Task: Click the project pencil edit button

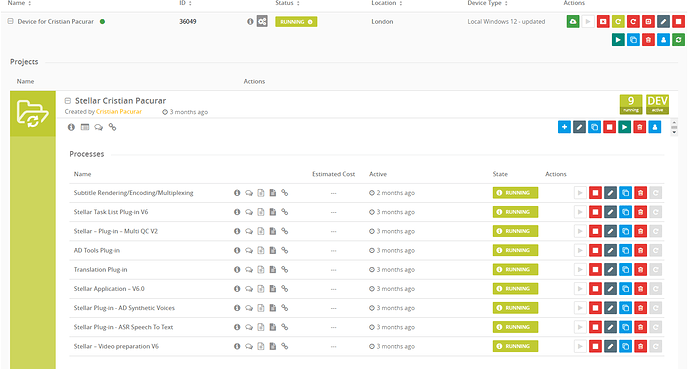Action: click(579, 127)
